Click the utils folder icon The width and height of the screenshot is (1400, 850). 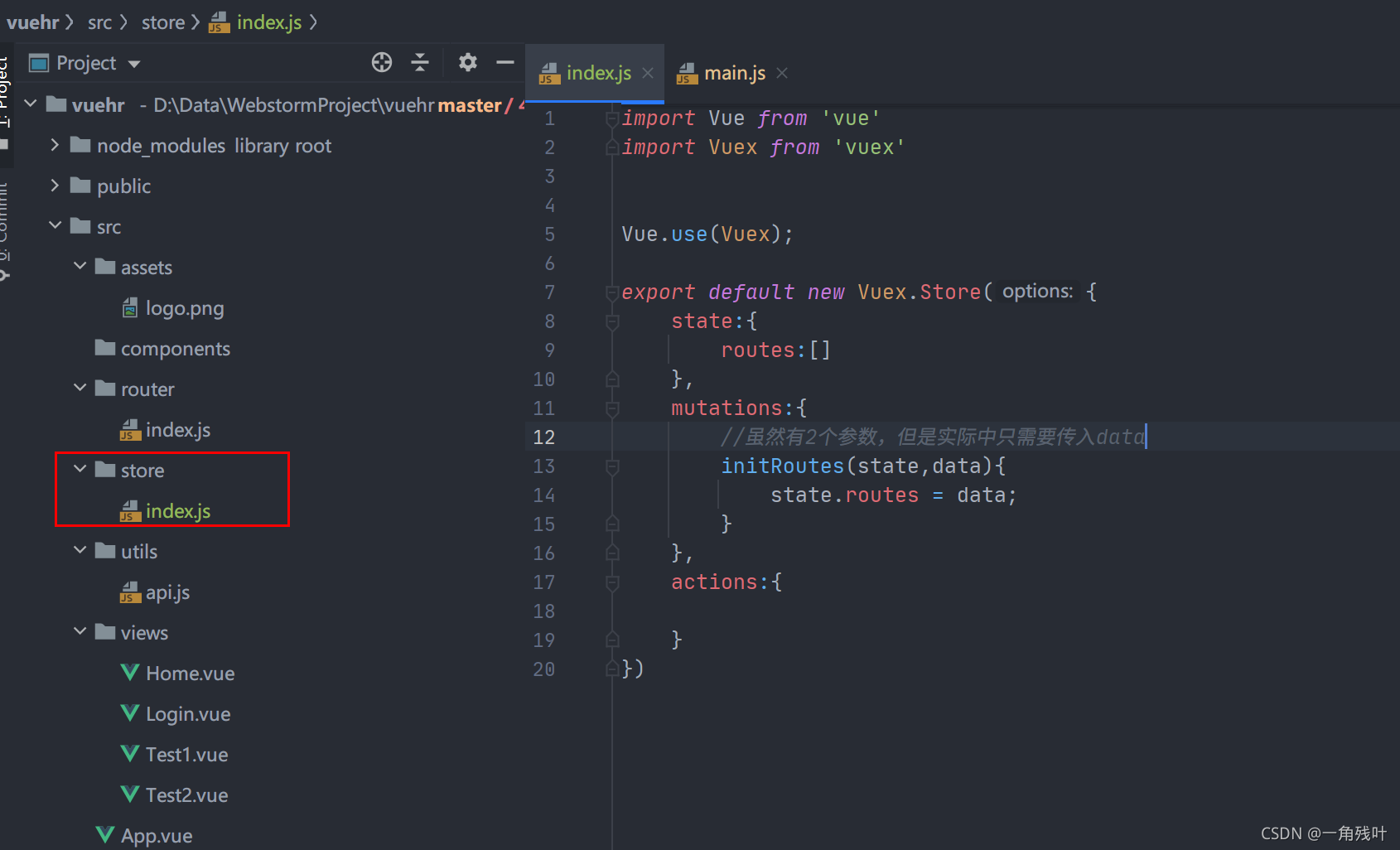click(x=105, y=550)
